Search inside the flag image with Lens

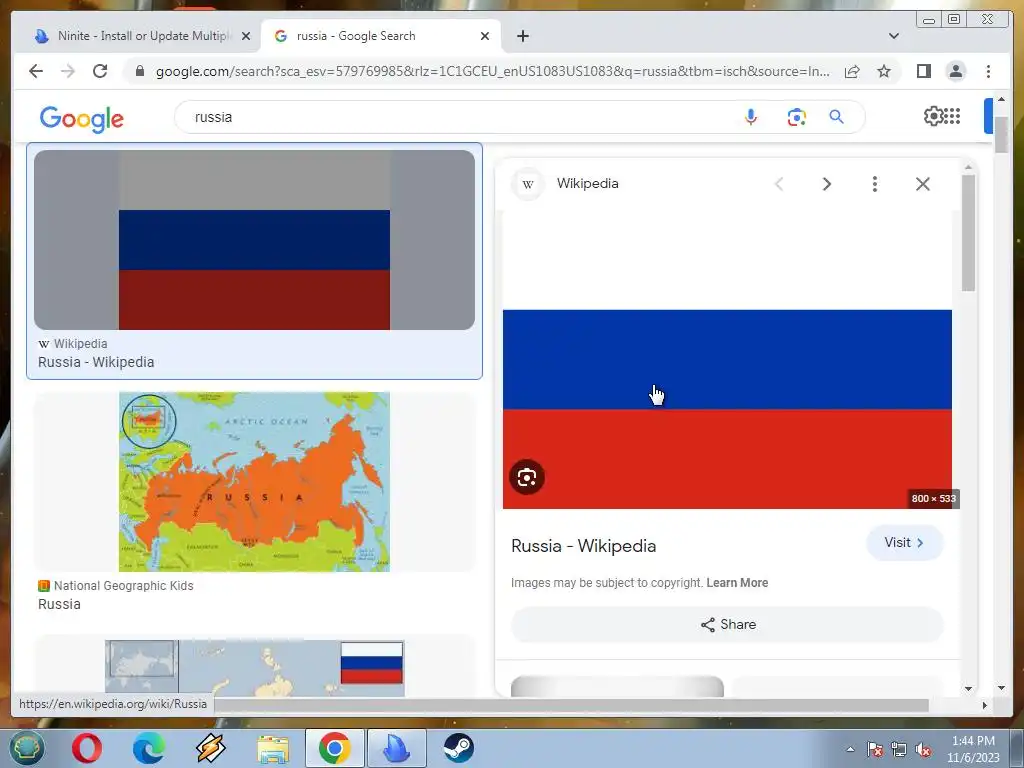(527, 477)
